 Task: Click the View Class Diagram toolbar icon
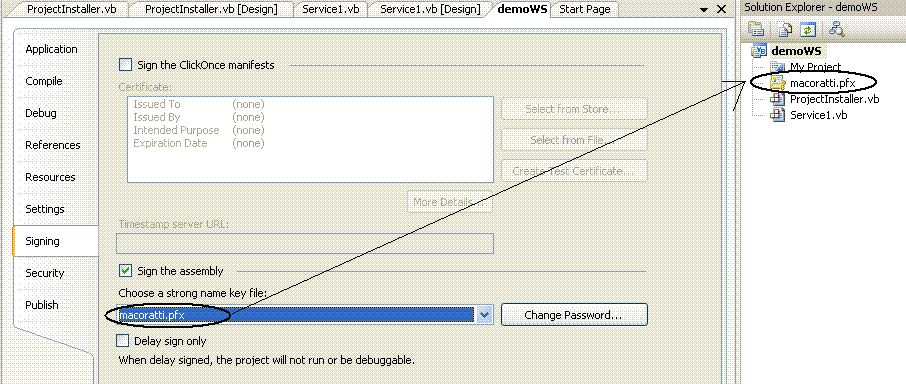click(x=836, y=29)
